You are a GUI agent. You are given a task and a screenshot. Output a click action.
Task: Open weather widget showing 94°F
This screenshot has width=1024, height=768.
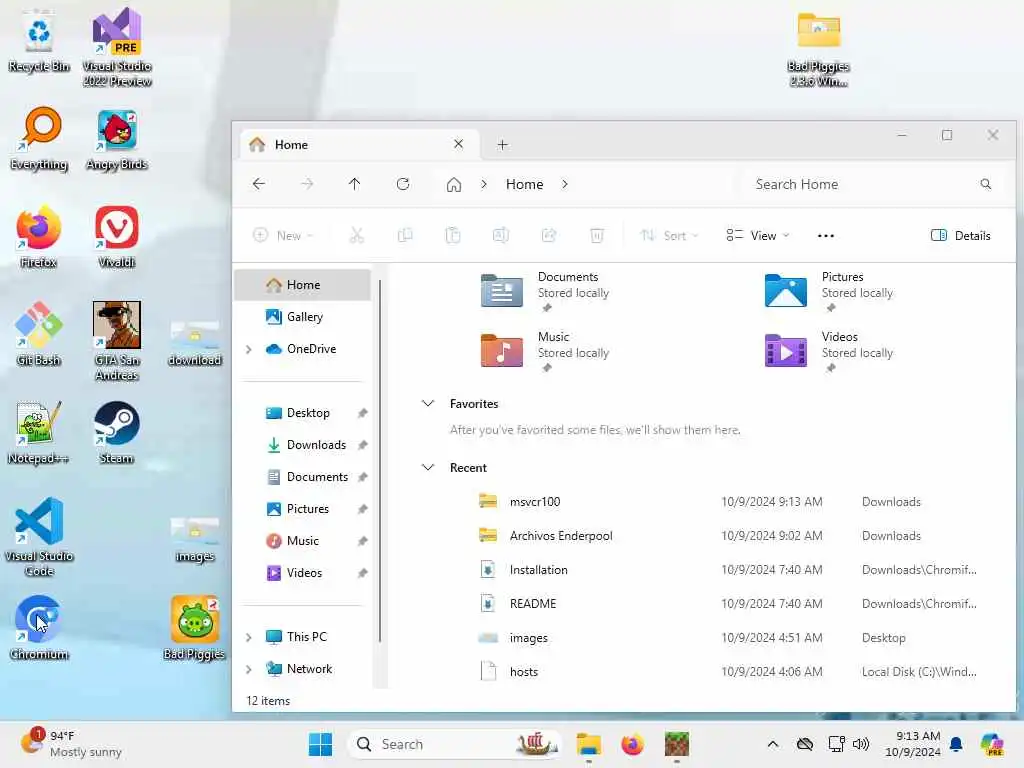tap(71, 744)
